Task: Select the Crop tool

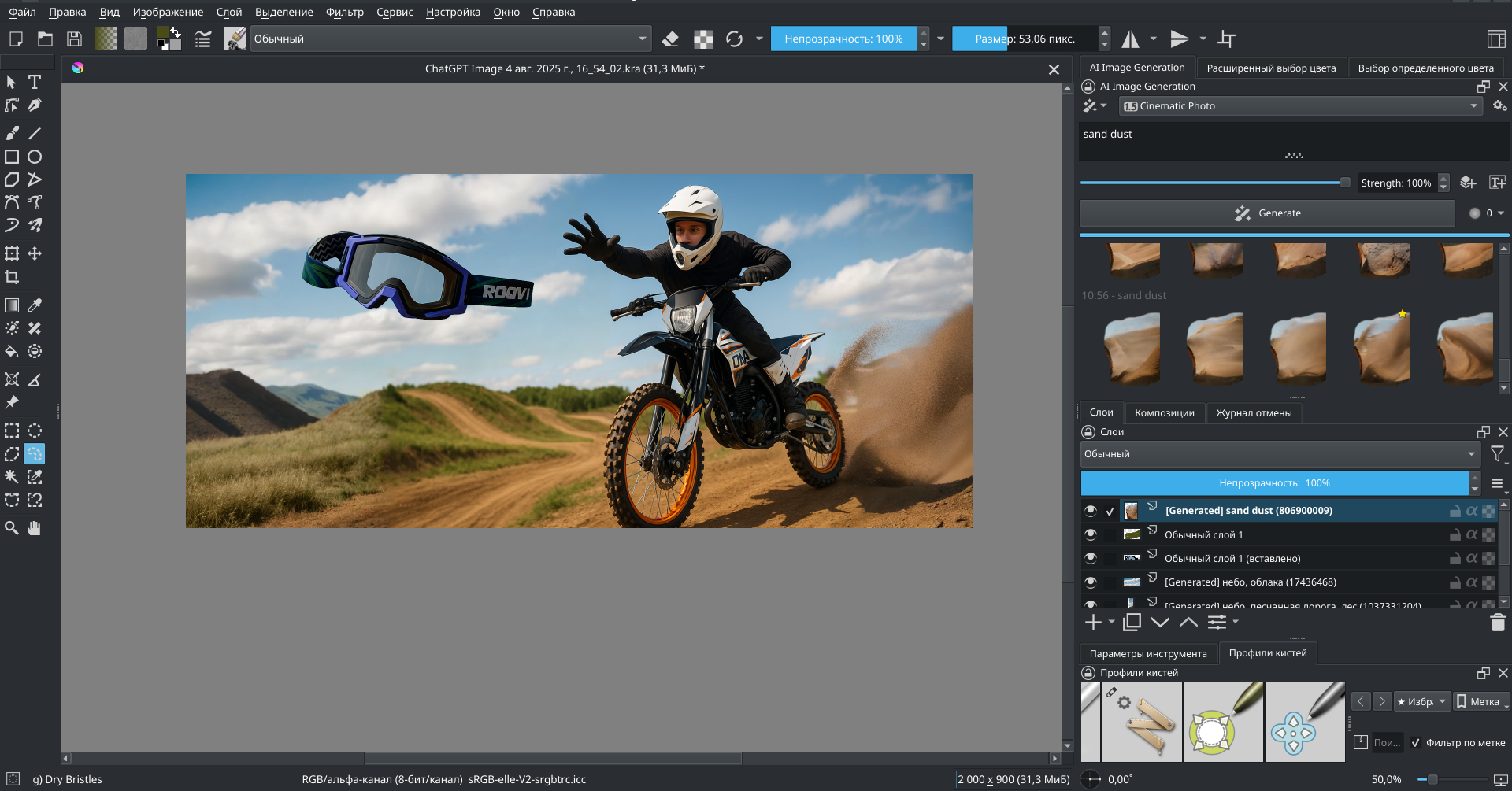Action: pos(12,277)
